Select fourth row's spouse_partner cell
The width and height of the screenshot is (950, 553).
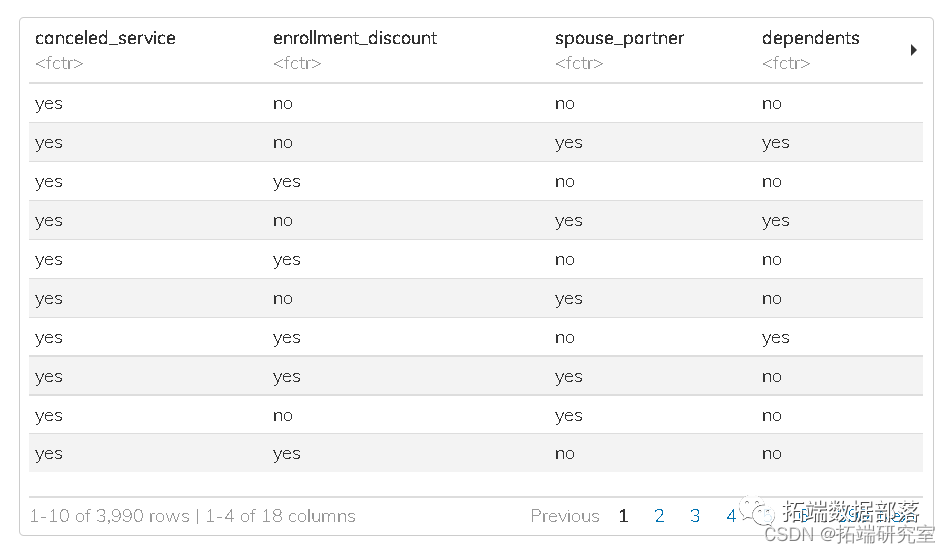point(569,220)
